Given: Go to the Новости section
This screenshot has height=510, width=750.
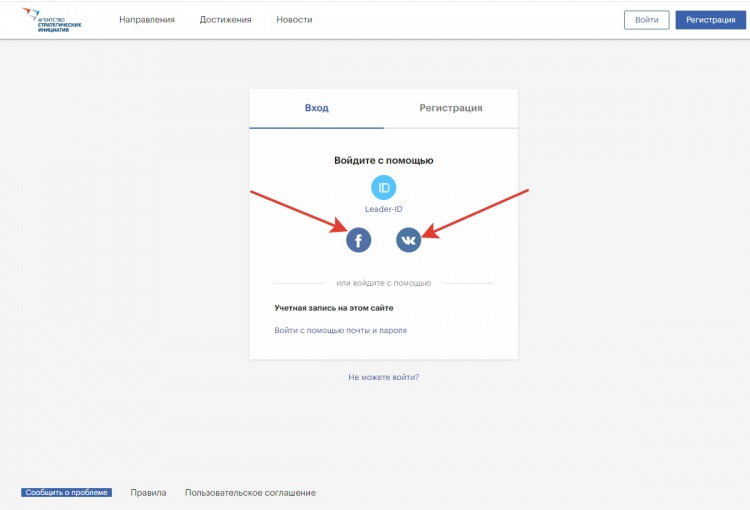Looking at the screenshot, I should 294,20.
